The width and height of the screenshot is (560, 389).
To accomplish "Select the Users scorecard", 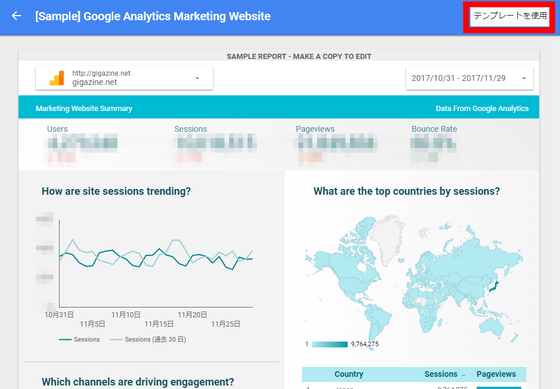I will (x=82, y=145).
